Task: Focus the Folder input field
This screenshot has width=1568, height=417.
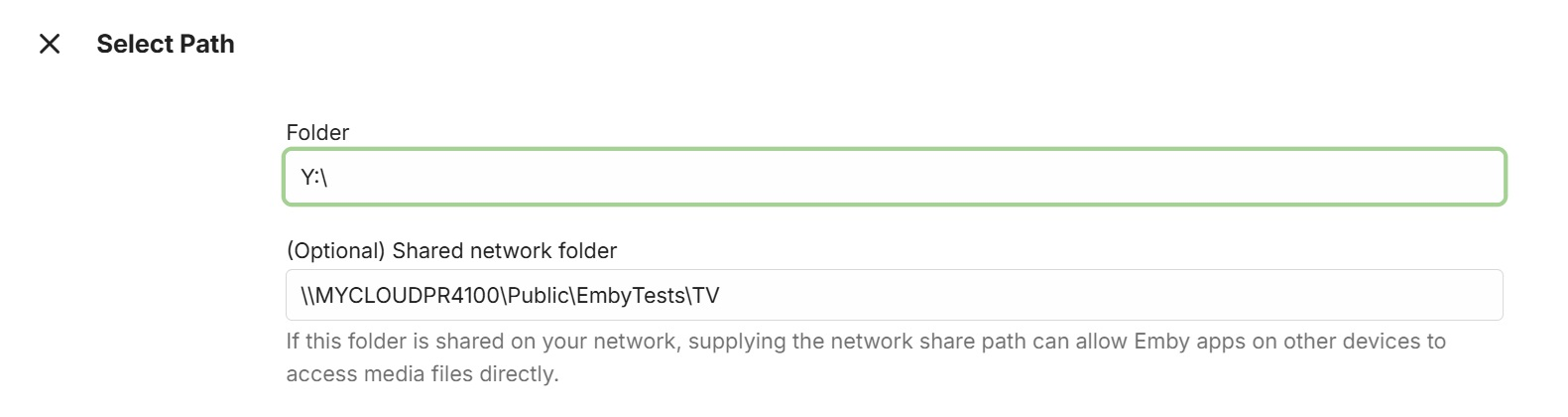Action: click(894, 177)
